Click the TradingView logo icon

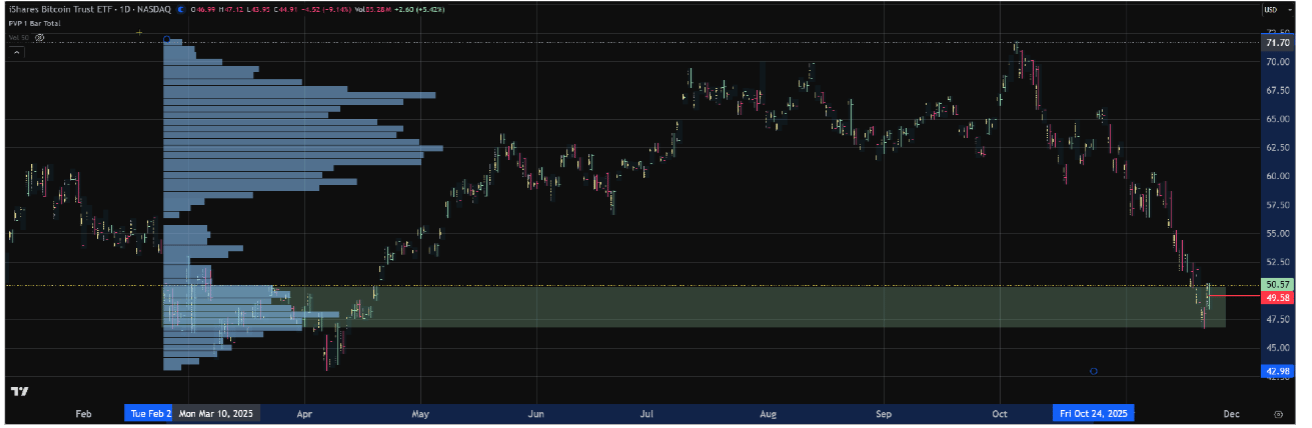coord(18,392)
